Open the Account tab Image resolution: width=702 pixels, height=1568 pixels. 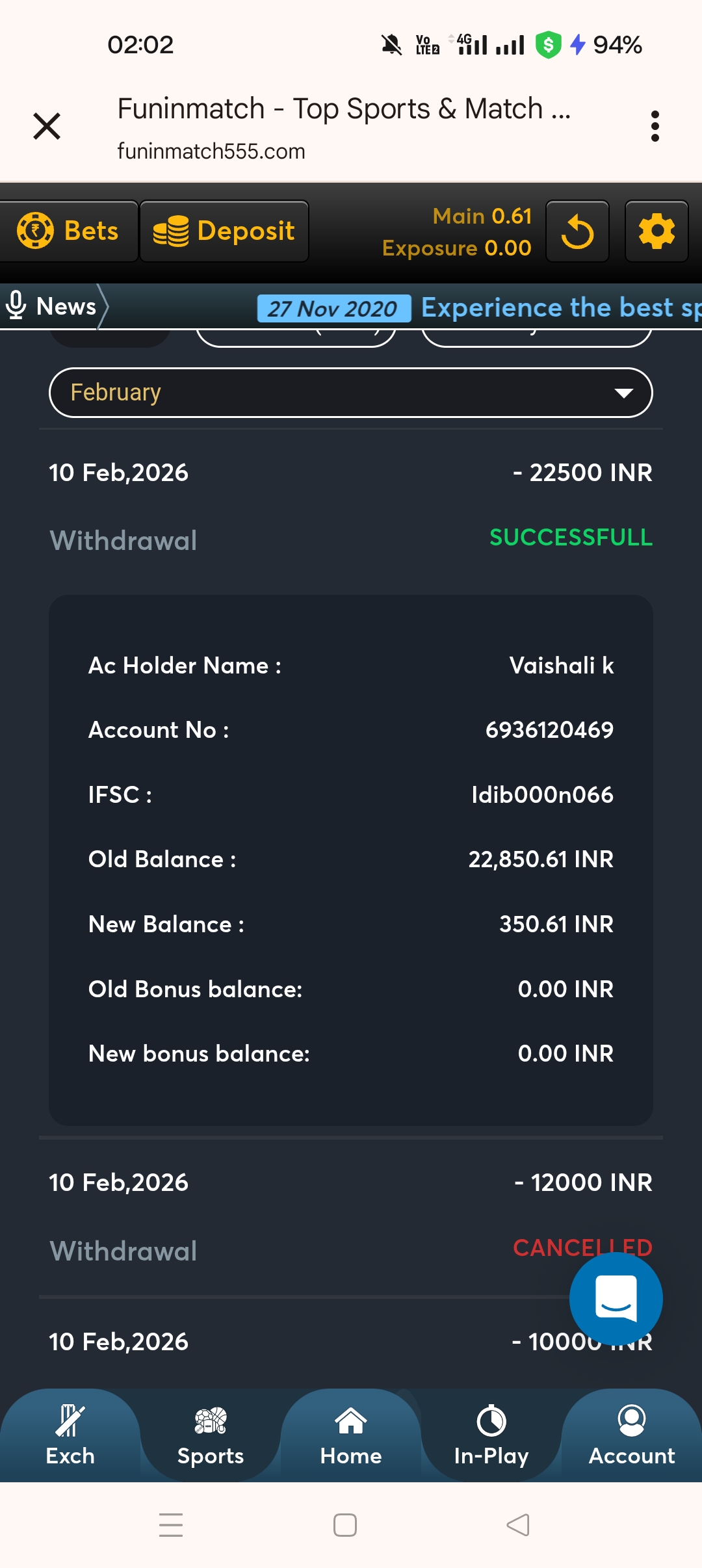632,1435
